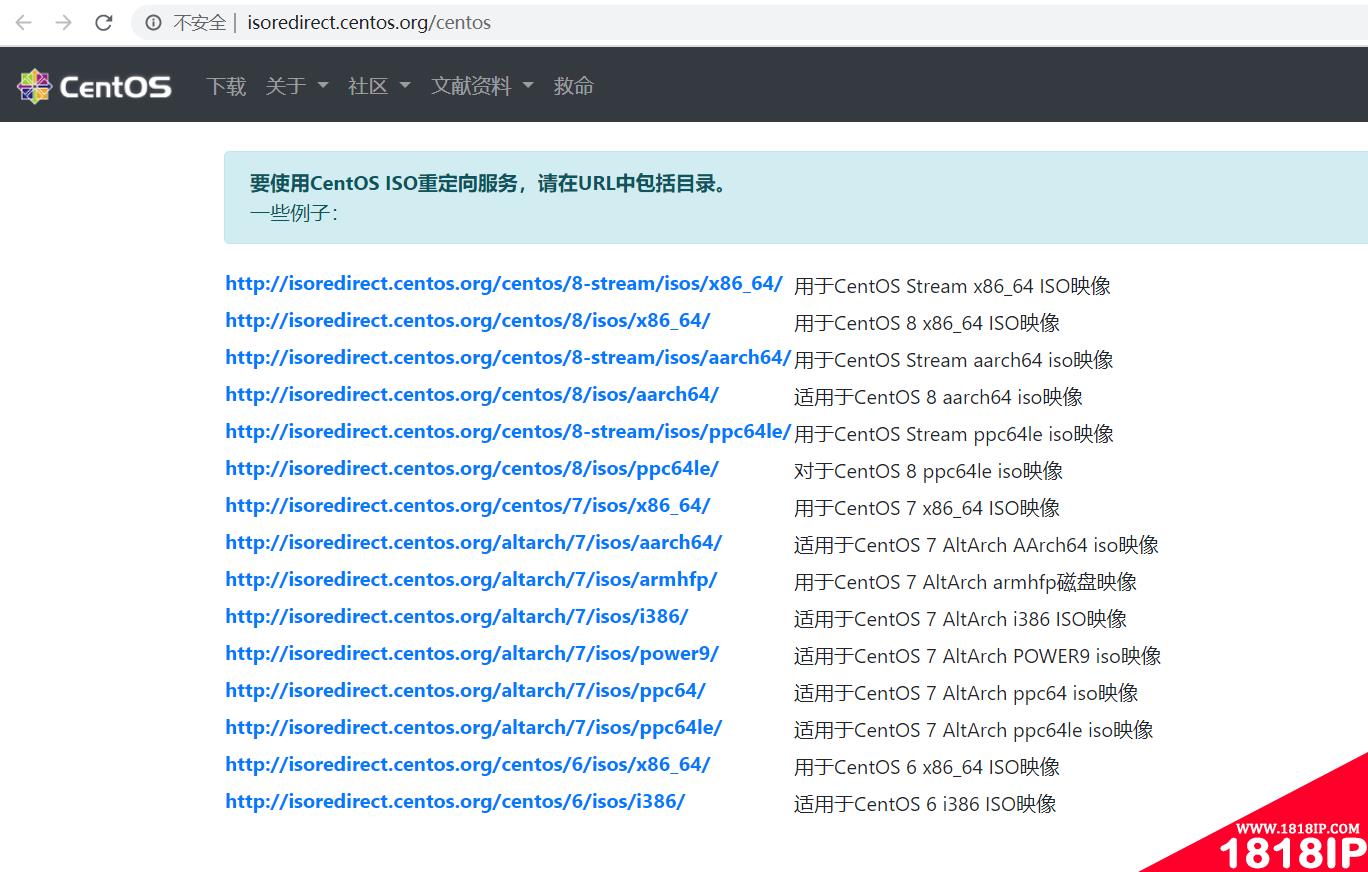This screenshot has width=1368, height=872.
Task: Open the 8-stream x86_64 ISO link
Action: (x=504, y=284)
